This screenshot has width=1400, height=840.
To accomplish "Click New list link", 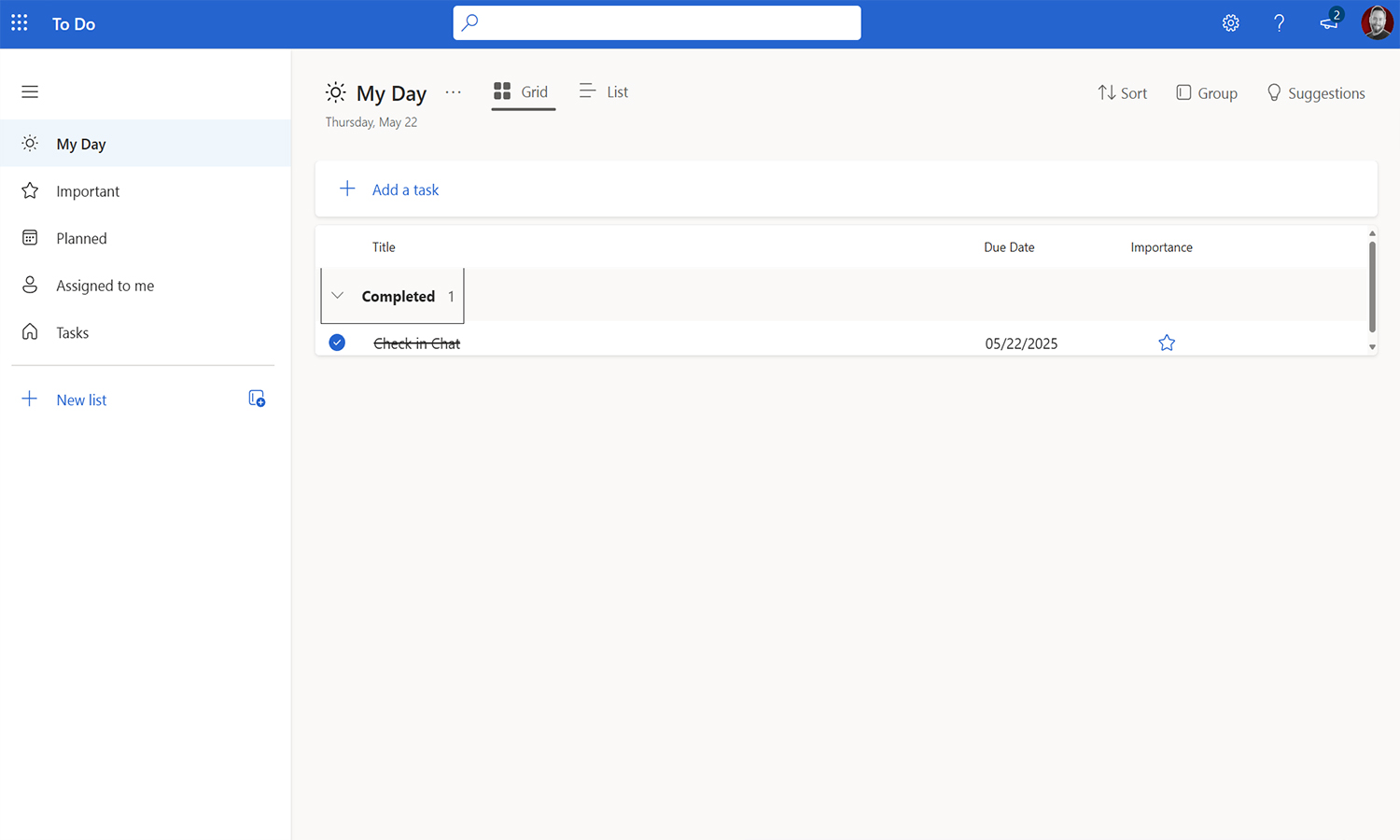I will click(x=80, y=399).
